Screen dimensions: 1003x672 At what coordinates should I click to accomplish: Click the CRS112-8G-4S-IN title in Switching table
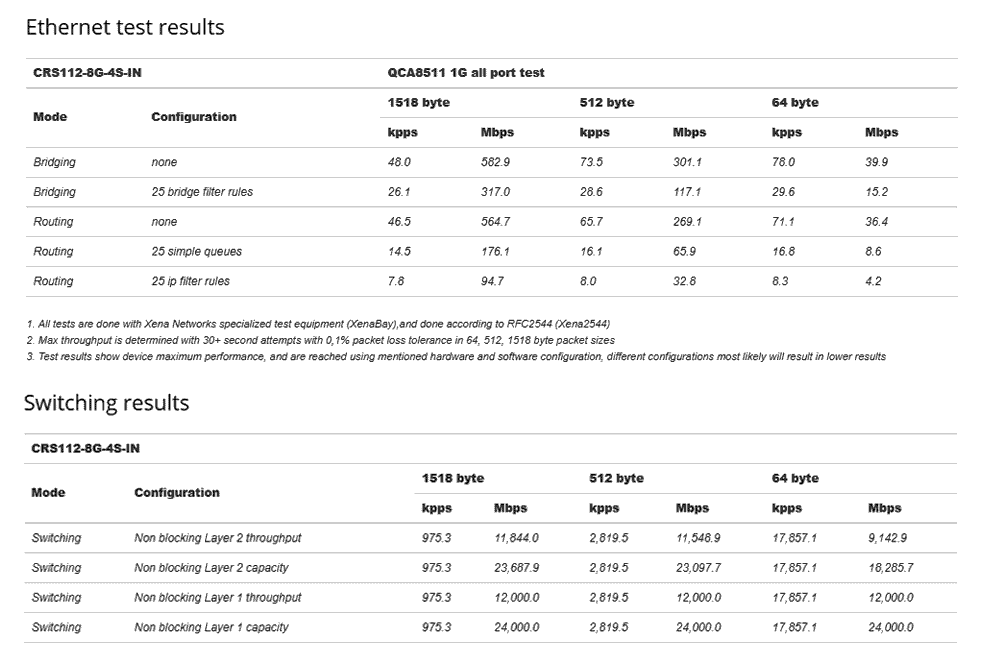pyautogui.click(x=85, y=449)
